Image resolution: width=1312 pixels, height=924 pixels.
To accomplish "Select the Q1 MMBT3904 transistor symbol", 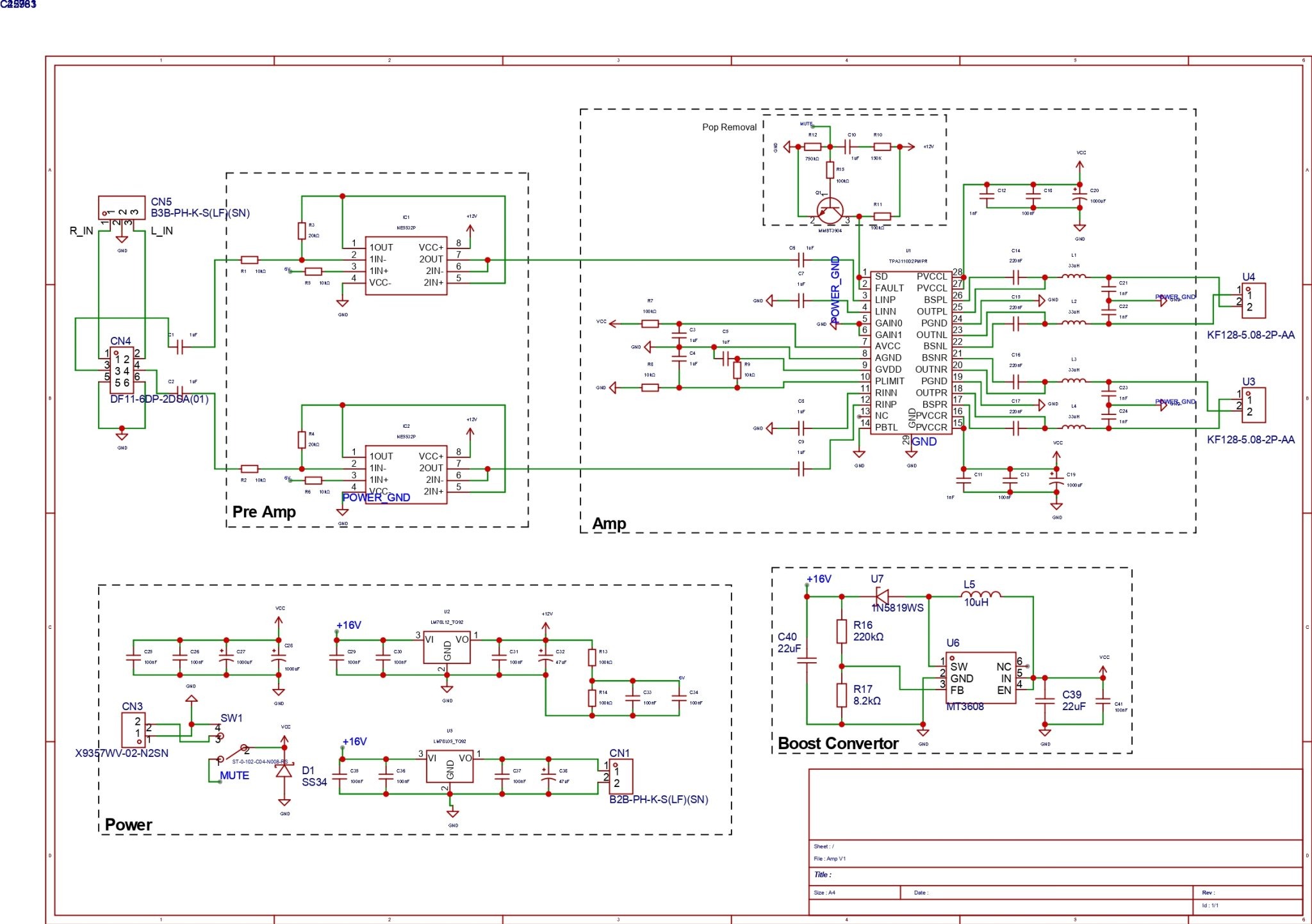I will [830, 210].
